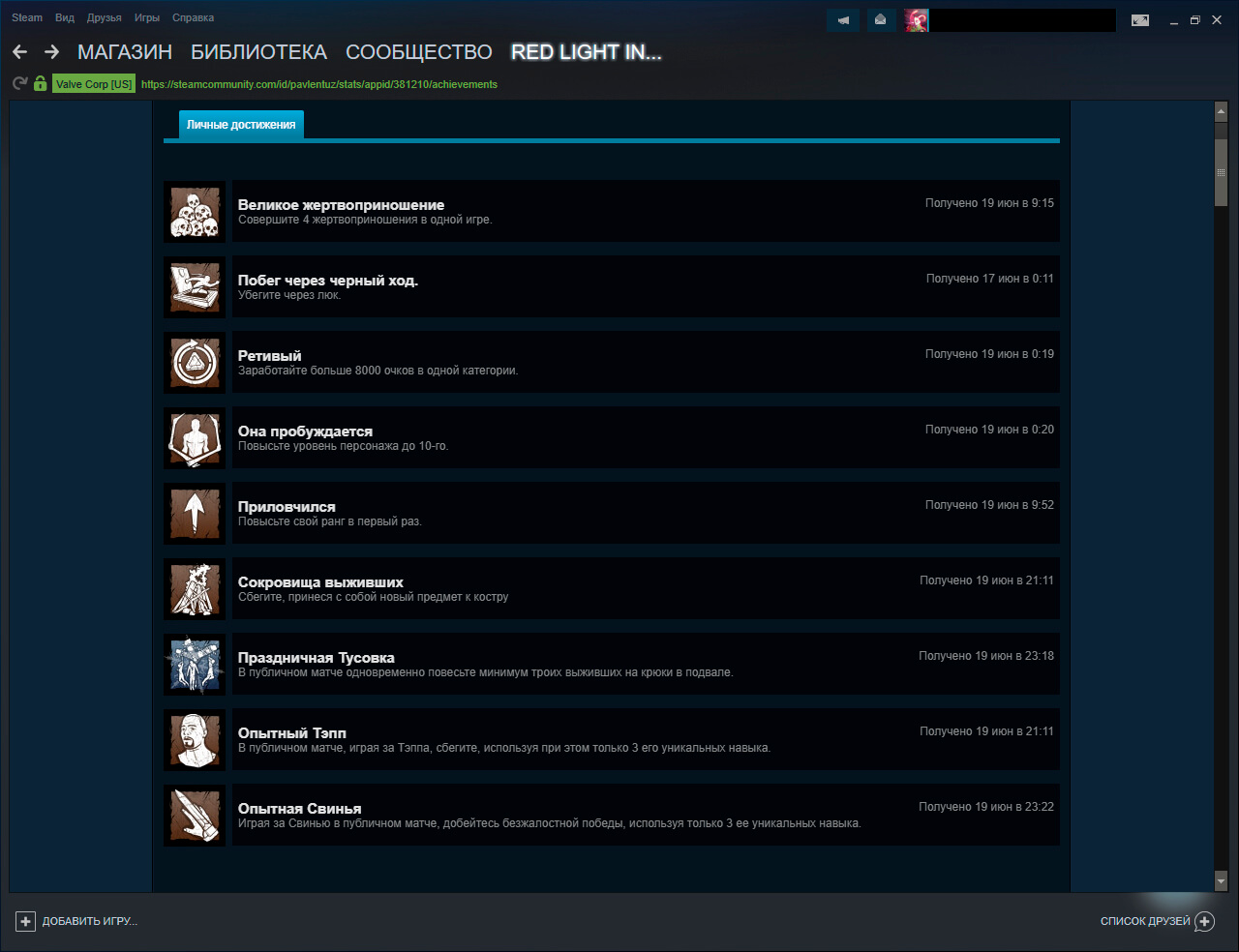The height and width of the screenshot is (952, 1239).
Task: Click the Побег через черный ход hatch icon
Action: [x=195, y=287]
